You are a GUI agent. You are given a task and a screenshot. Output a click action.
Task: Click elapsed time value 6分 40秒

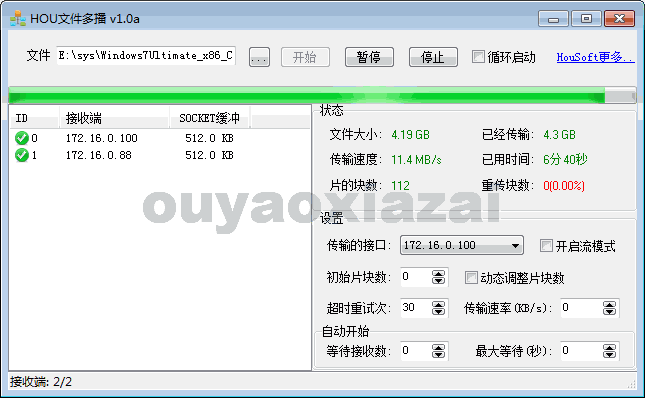[x=565, y=160]
